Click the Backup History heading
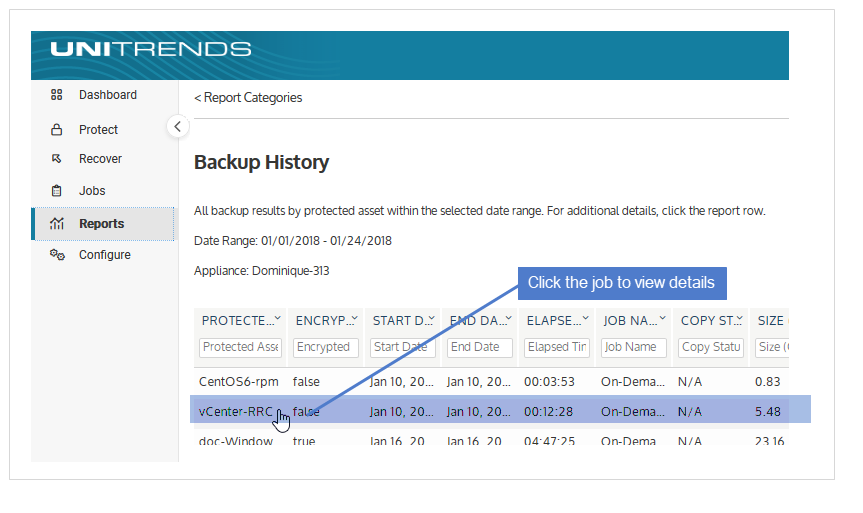The height and width of the screenshot is (513, 863). (261, 162)
